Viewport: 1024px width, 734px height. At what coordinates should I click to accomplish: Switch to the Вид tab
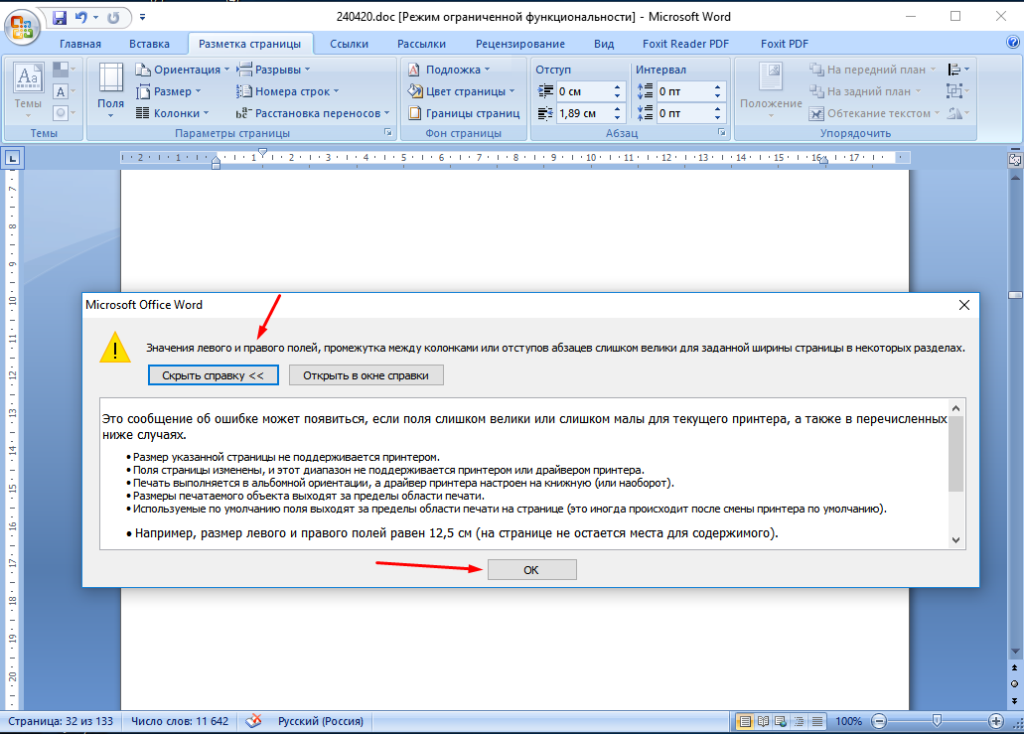[x=603, y=44]
